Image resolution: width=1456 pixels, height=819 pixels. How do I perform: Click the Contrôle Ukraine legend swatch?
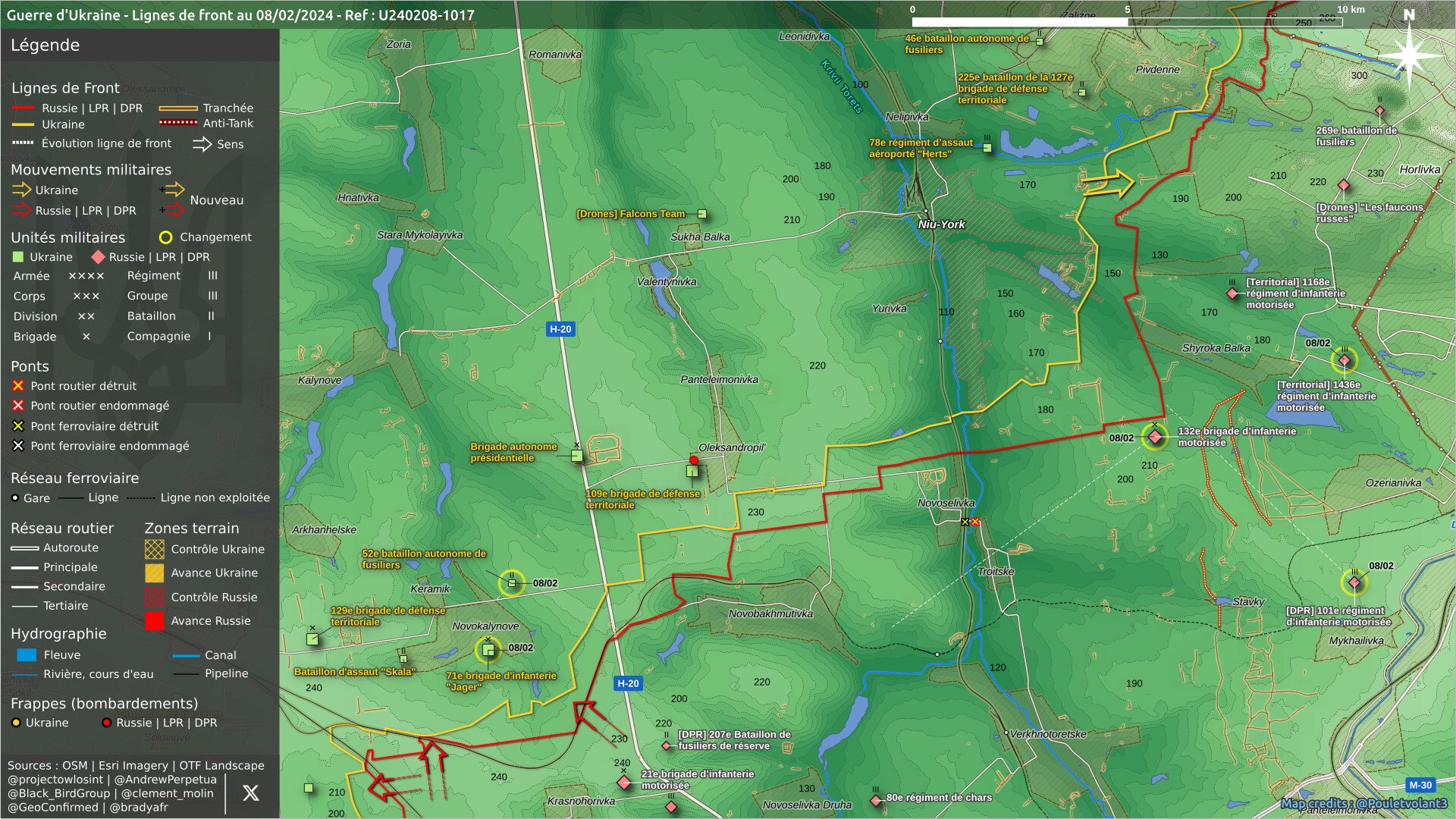point(155,549)
